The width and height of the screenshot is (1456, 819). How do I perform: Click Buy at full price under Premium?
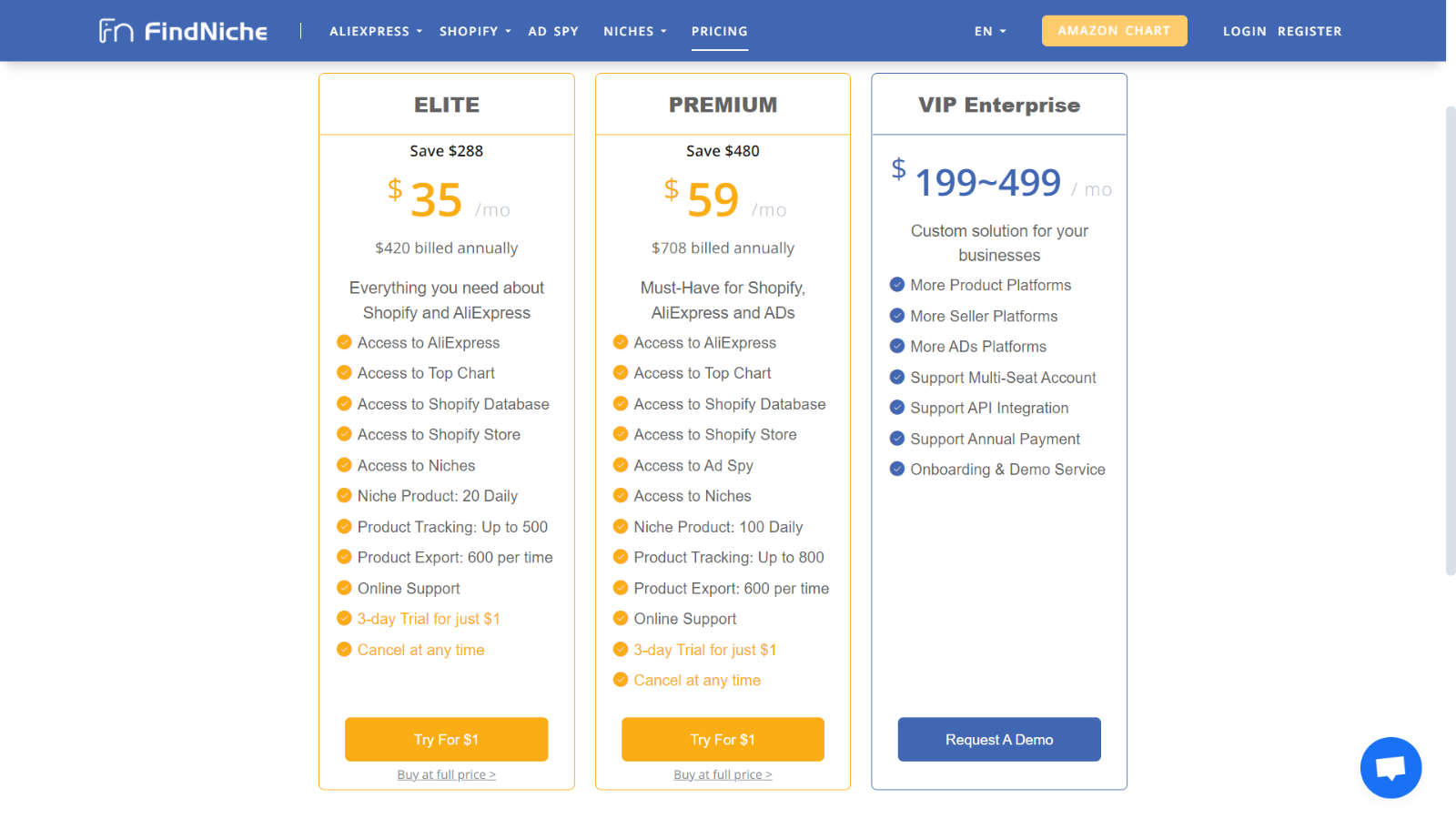pyautogui.click(x=723, y=774)
